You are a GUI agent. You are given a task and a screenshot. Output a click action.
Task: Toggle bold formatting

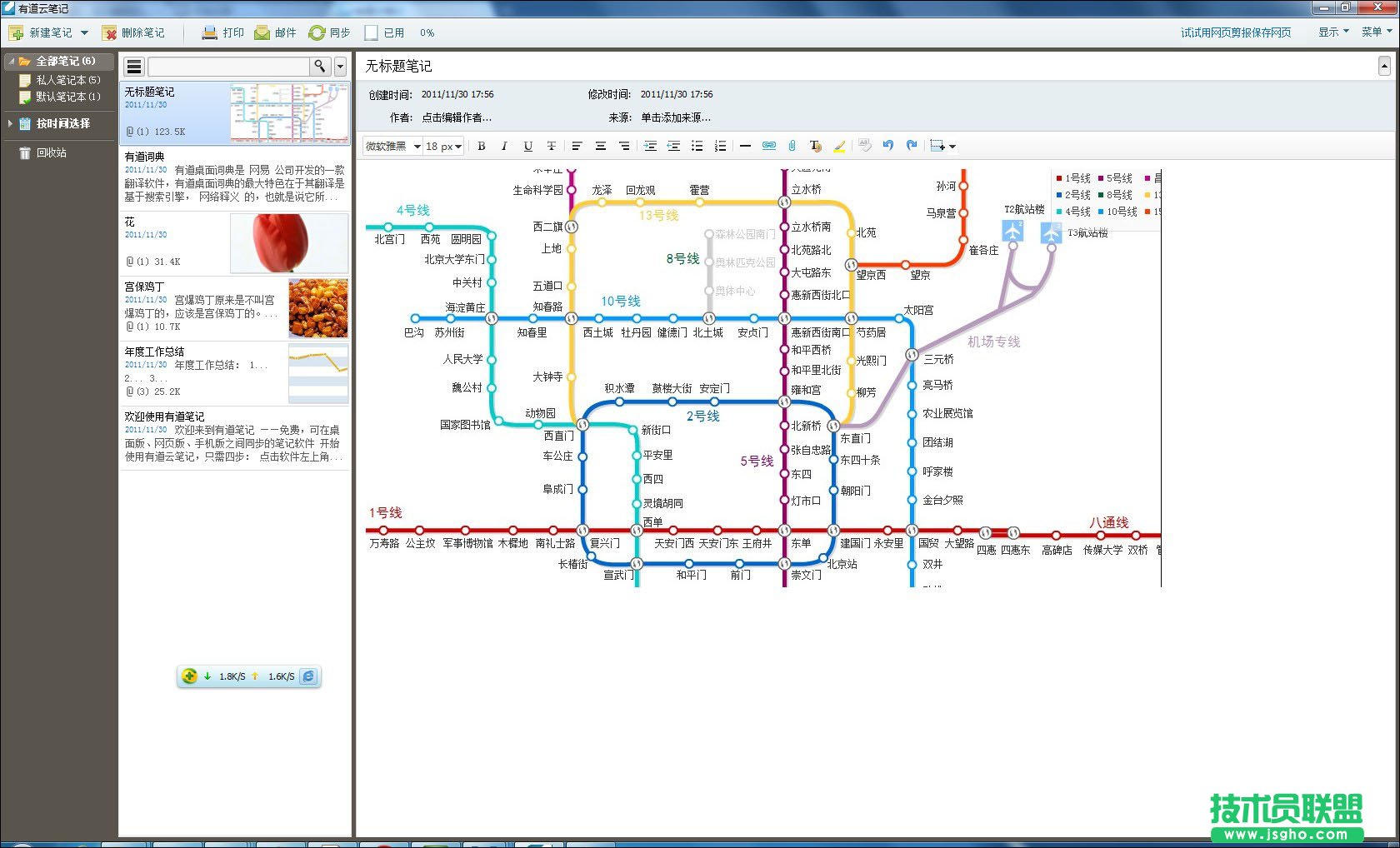[x=481, y=146]
